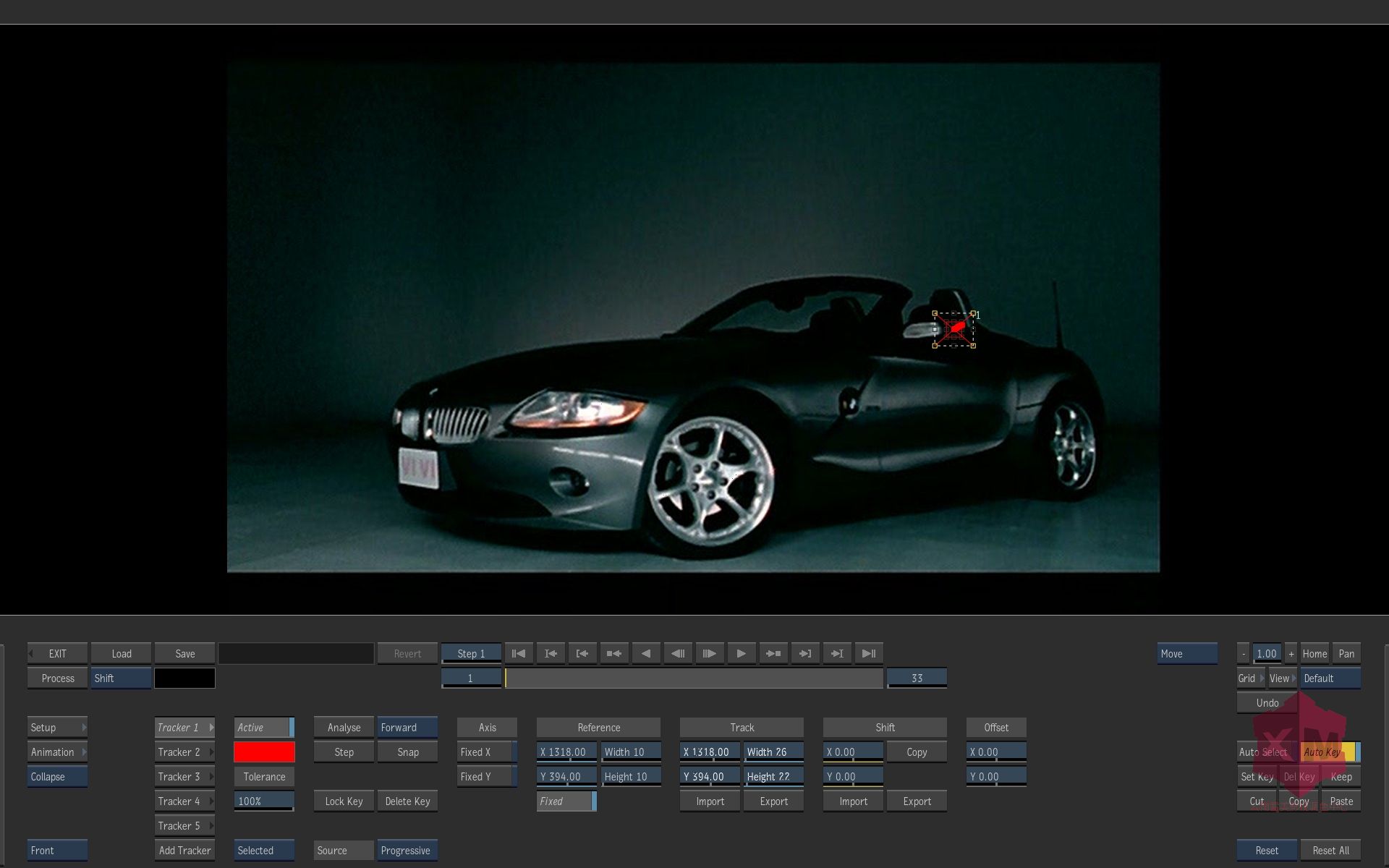Step forward one frame
The image size is (1389, 868).
[710, 653]
